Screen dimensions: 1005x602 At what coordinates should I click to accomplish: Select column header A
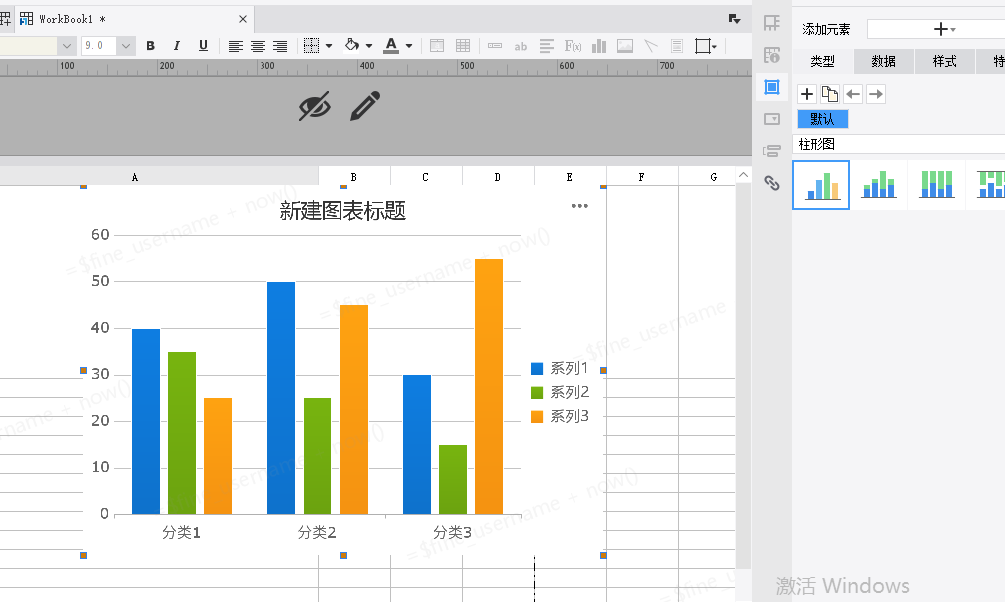click(x=135, y=177)
